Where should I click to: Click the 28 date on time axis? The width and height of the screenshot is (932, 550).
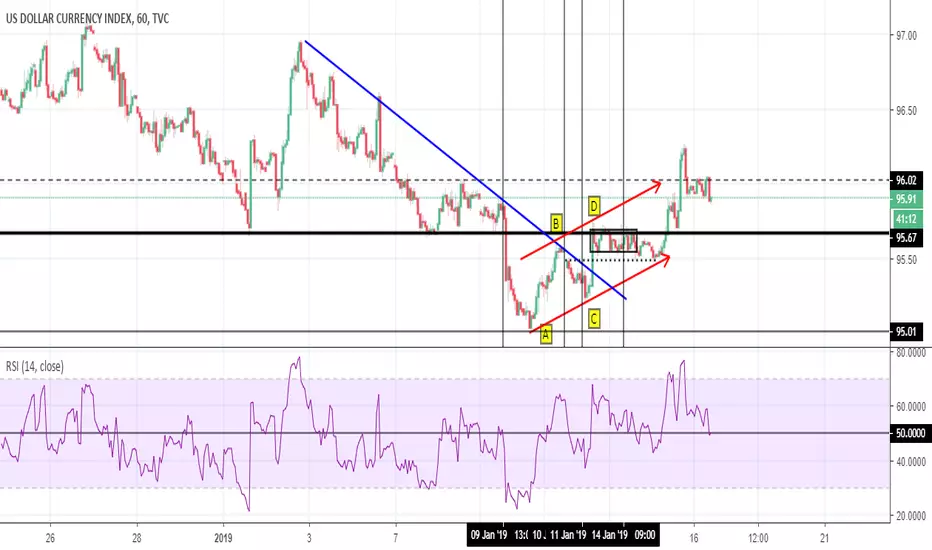point(137,538)
